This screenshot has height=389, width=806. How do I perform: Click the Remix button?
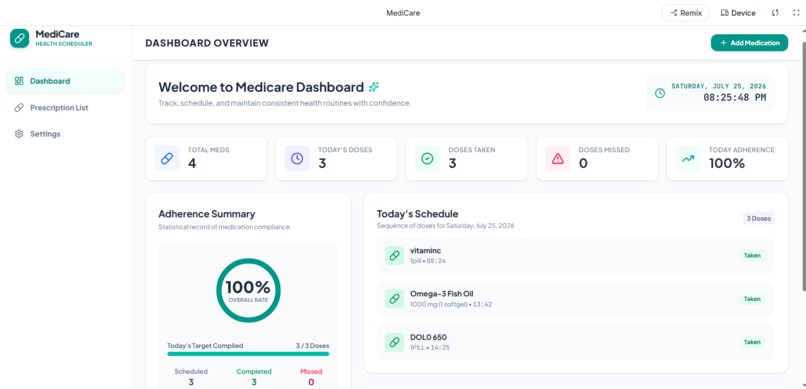point(685,13)
